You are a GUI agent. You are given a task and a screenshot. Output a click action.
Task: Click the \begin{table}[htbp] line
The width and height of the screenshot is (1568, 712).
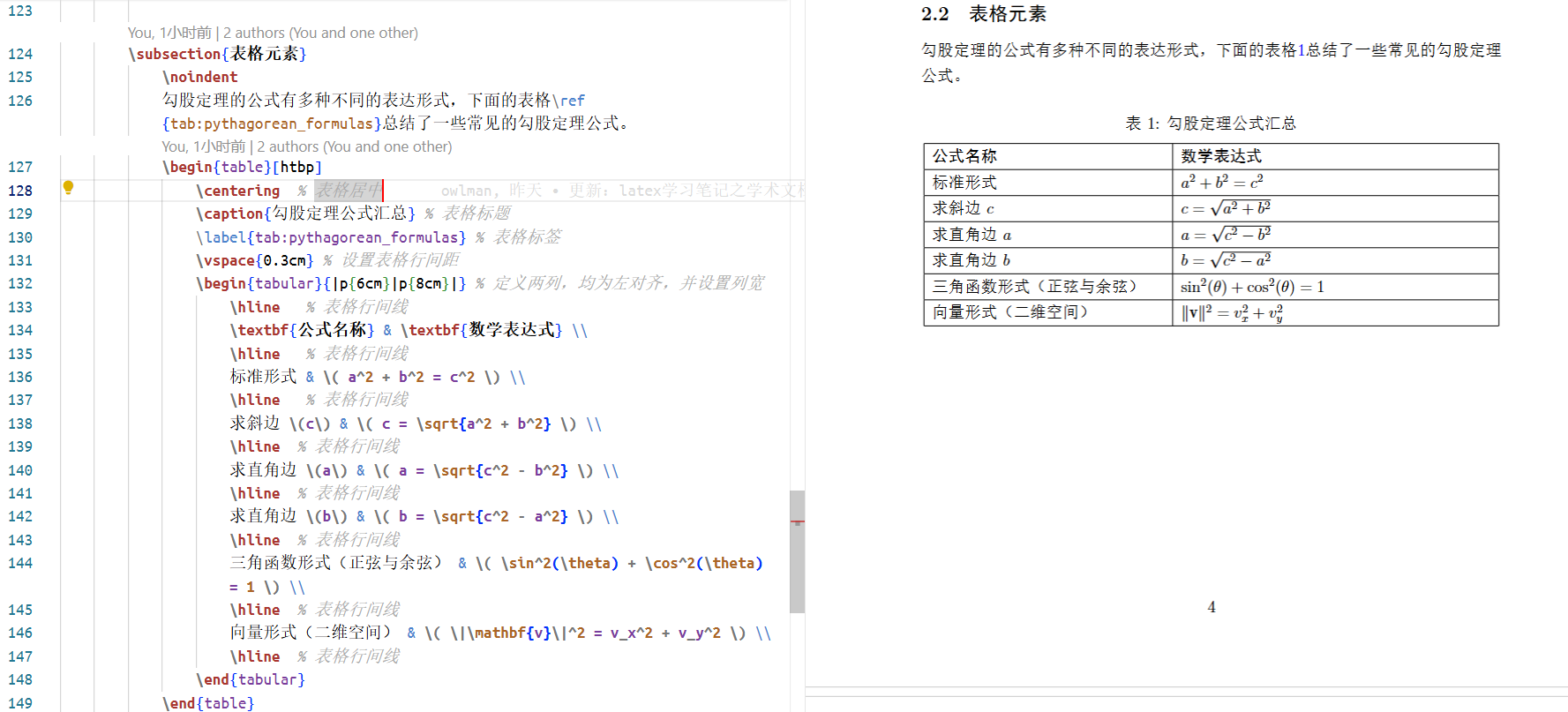pyautogui.click(x=242, y=167)
